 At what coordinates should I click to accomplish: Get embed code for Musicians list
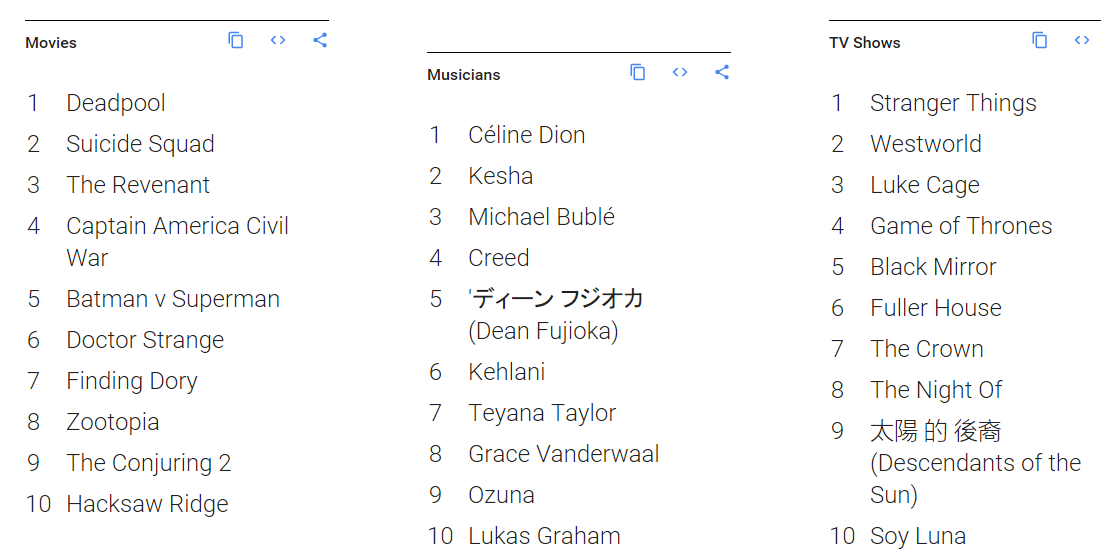pos(680,73)
